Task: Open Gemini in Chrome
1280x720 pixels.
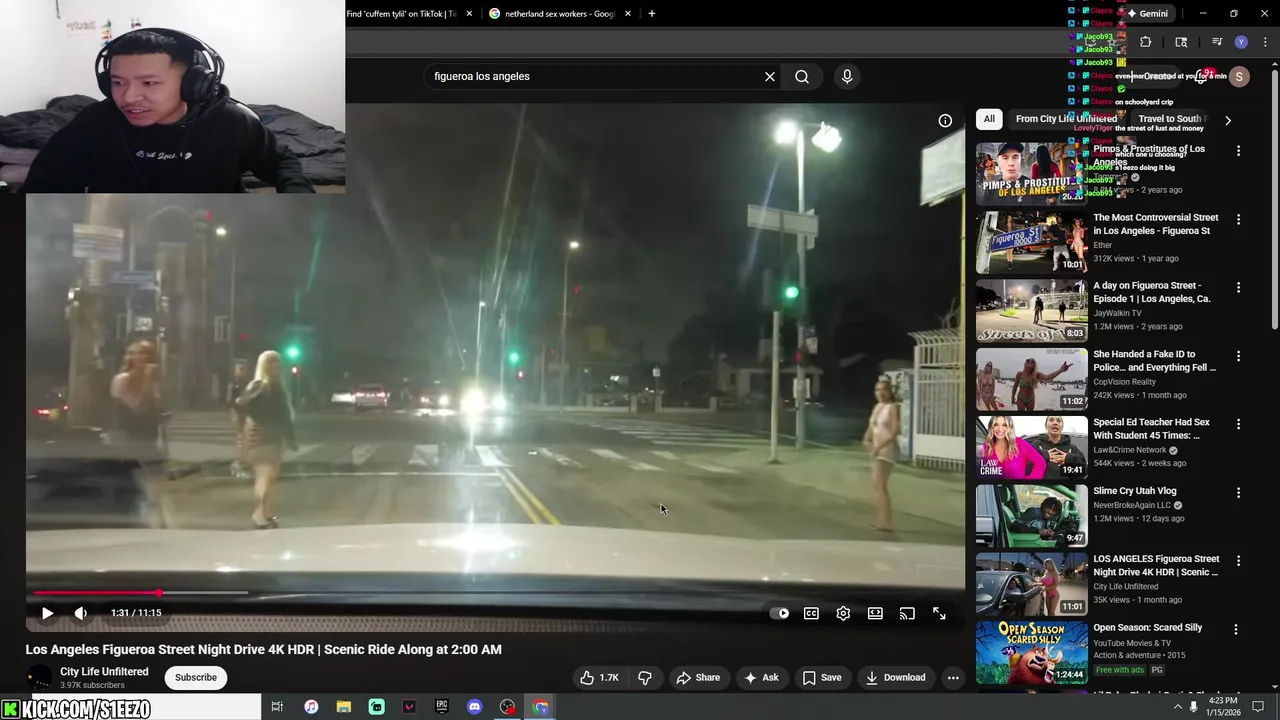Action: [1146, 14]
